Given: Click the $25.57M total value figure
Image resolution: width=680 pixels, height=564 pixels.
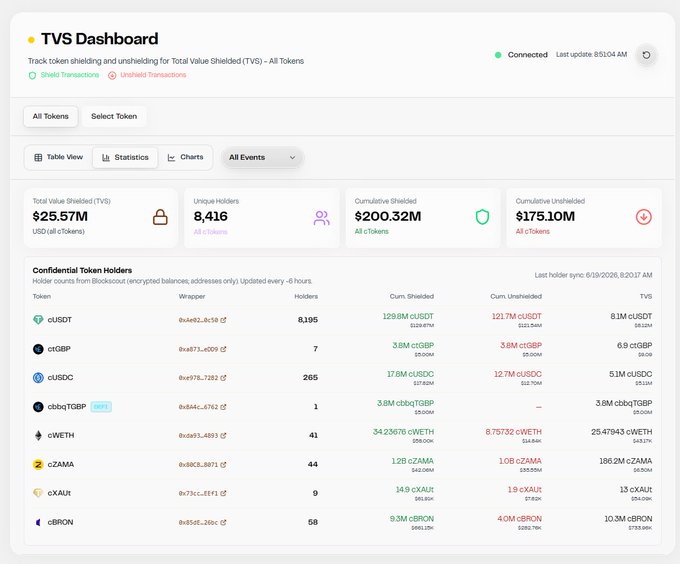Looking at the screenshot, I should point(60,216).
